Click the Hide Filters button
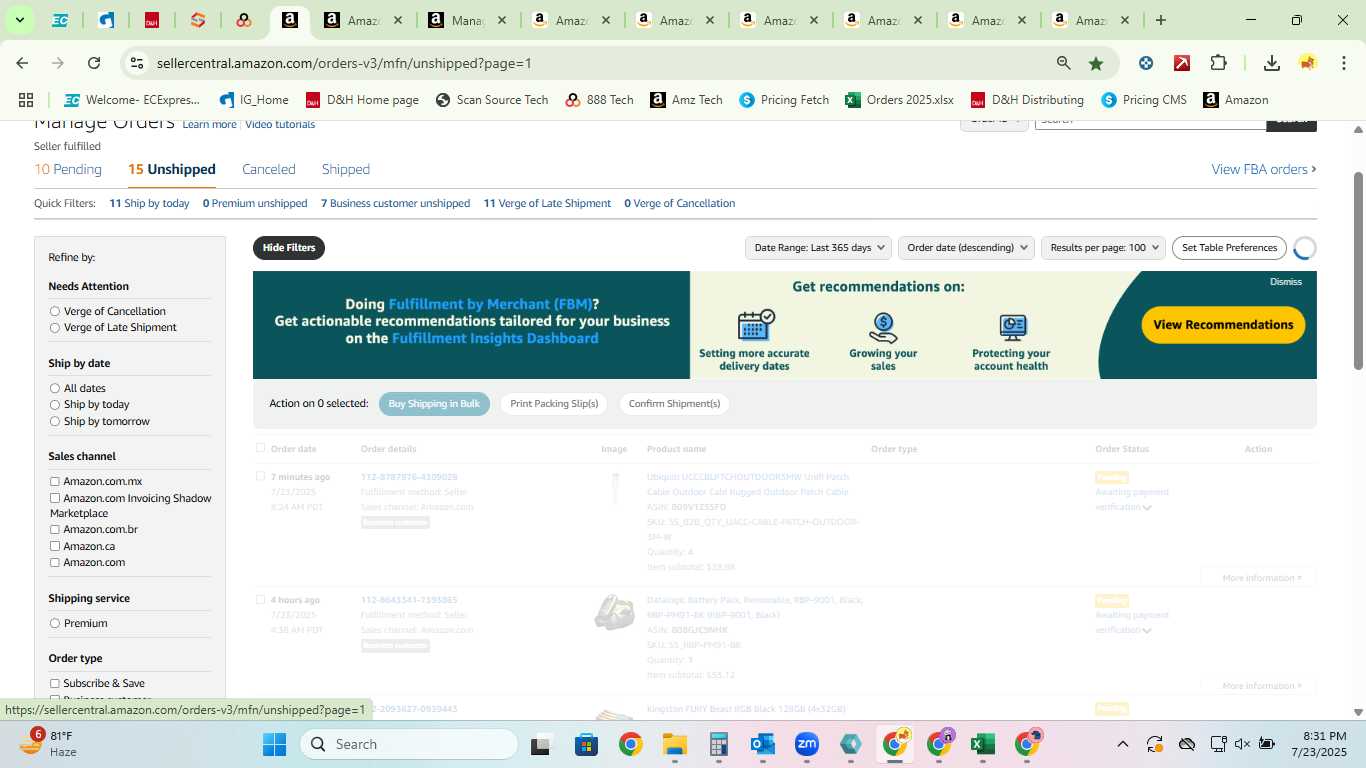This screenshot has width=1366, height=768. pos(289,247)
